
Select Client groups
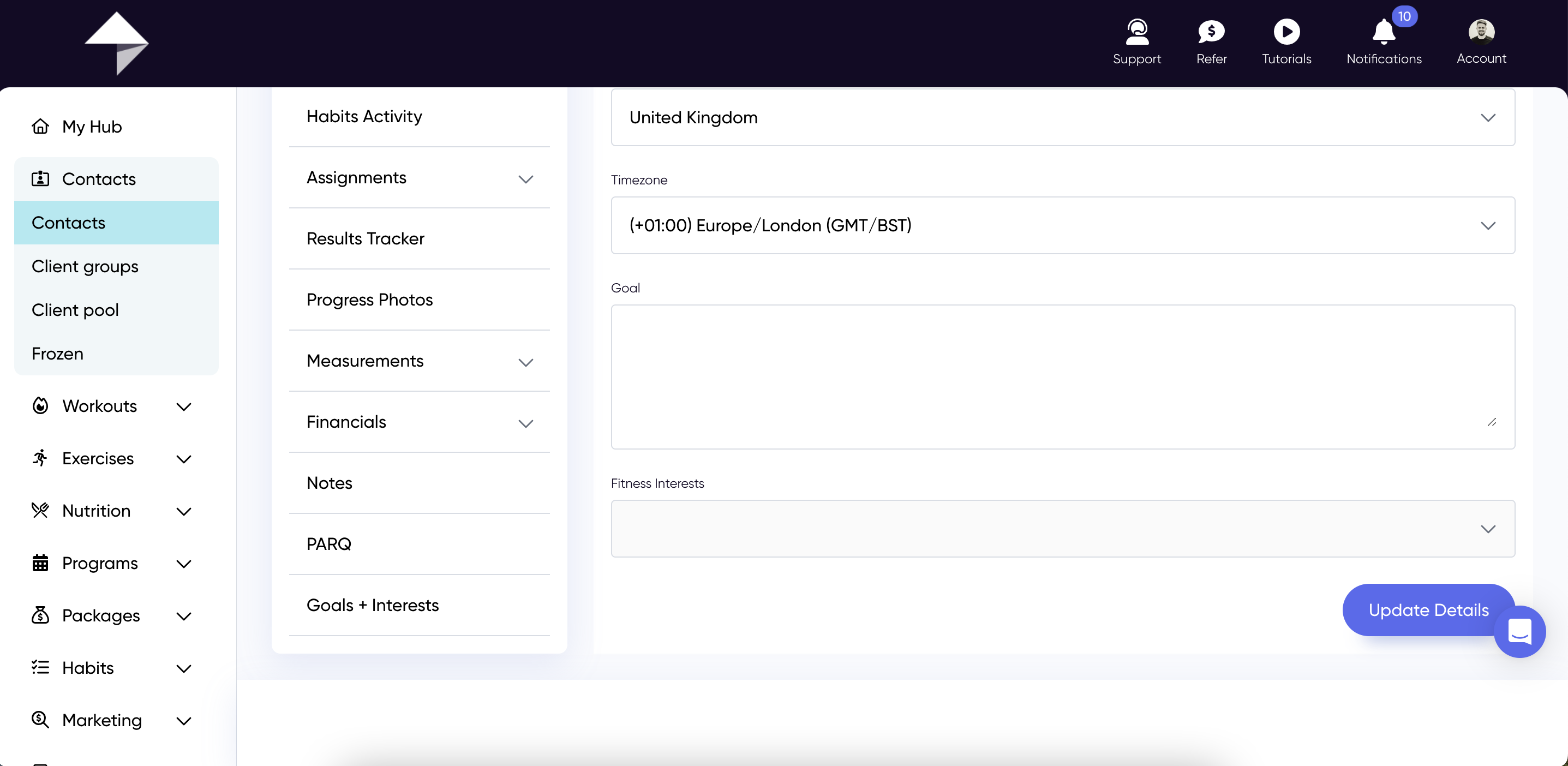click(116, 266)
